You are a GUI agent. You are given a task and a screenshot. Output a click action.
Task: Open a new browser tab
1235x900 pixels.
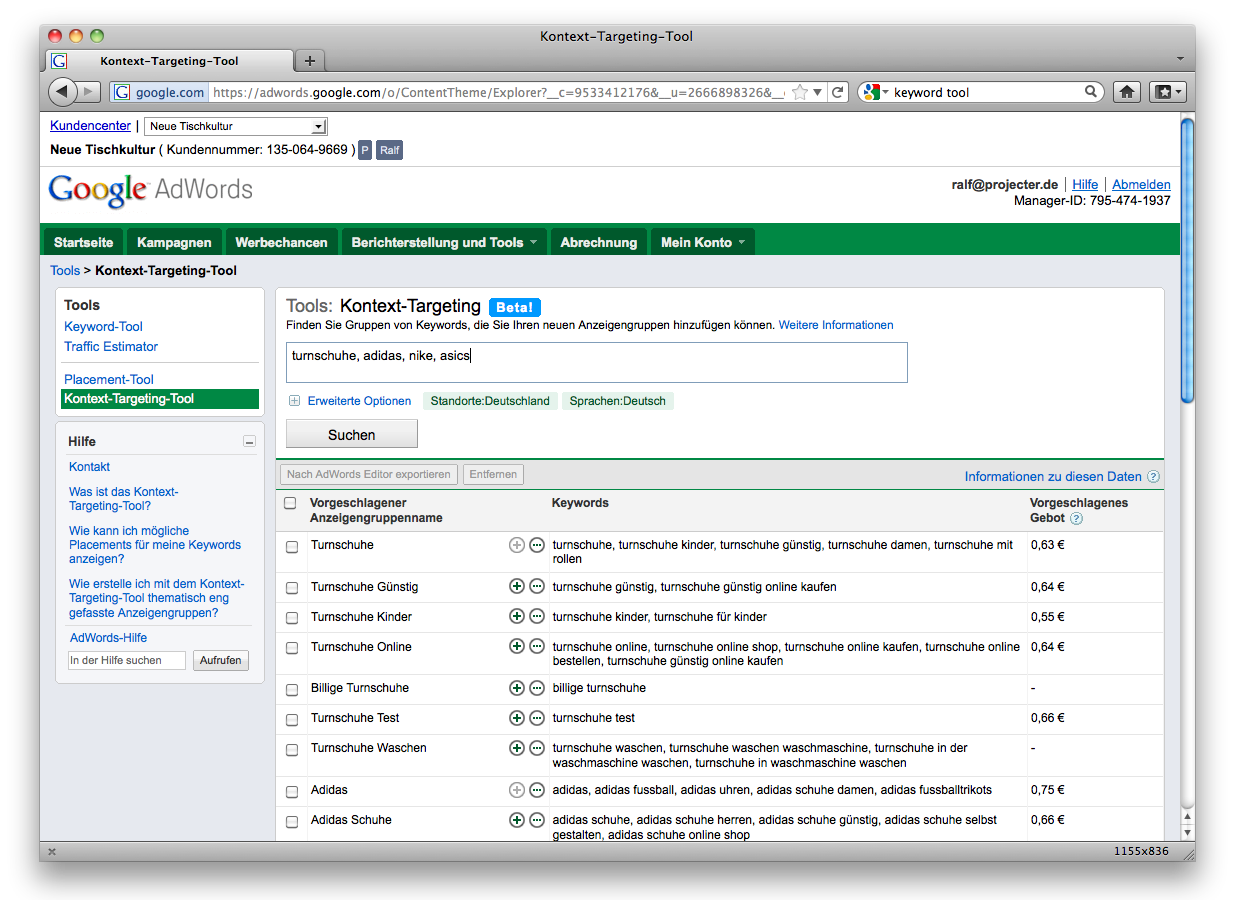click(310, 61)
